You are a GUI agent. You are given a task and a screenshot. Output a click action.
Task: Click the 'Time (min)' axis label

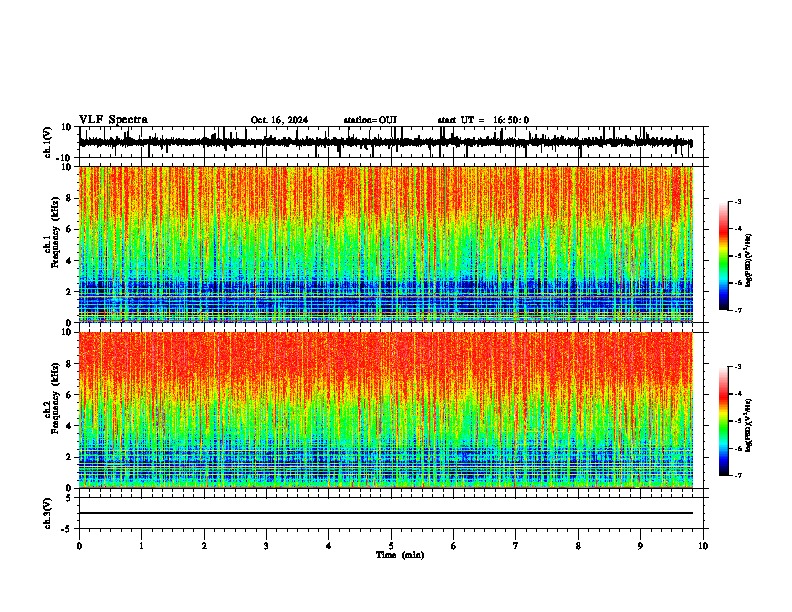400,555
